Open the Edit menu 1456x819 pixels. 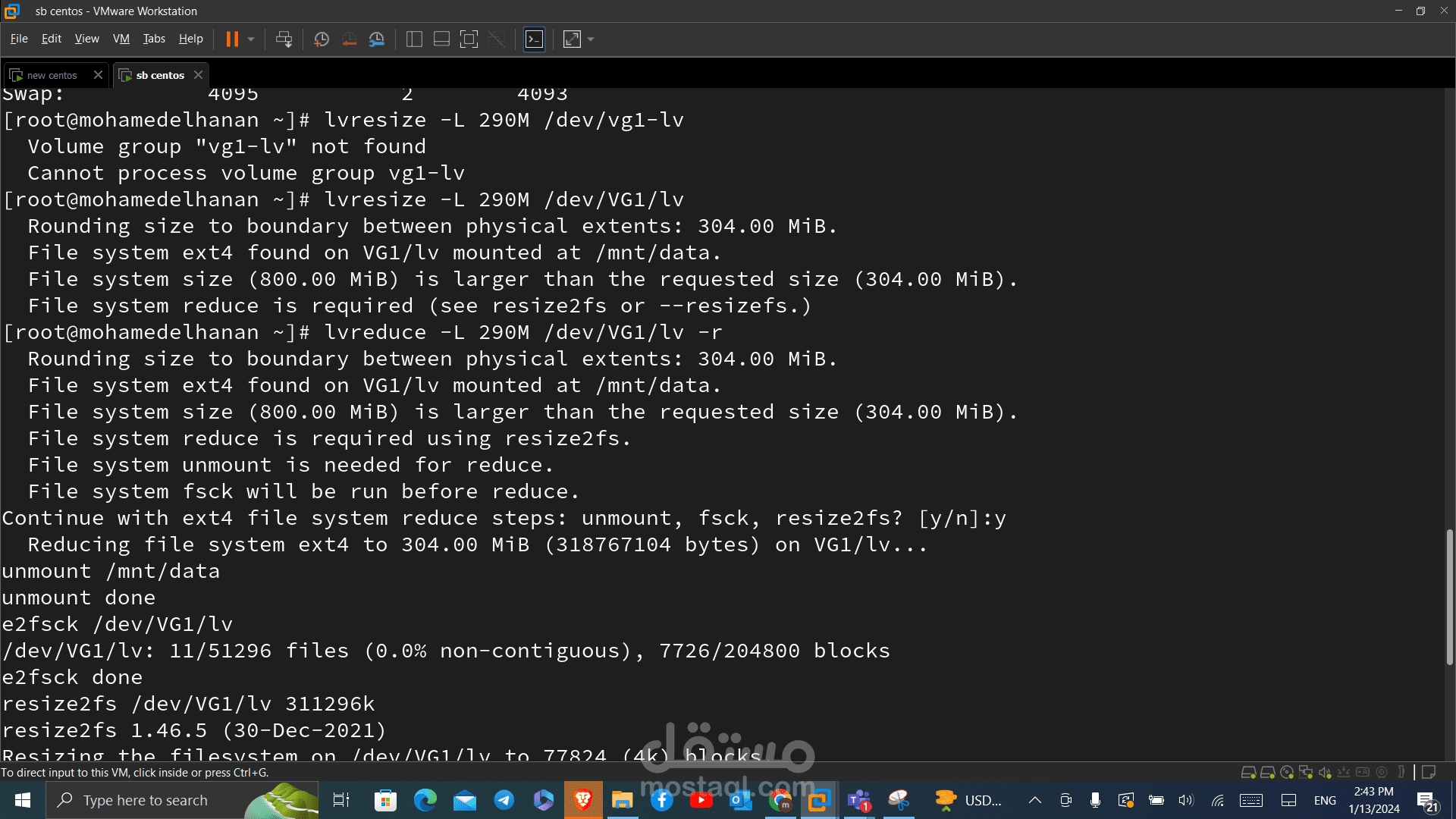[52, 39]
